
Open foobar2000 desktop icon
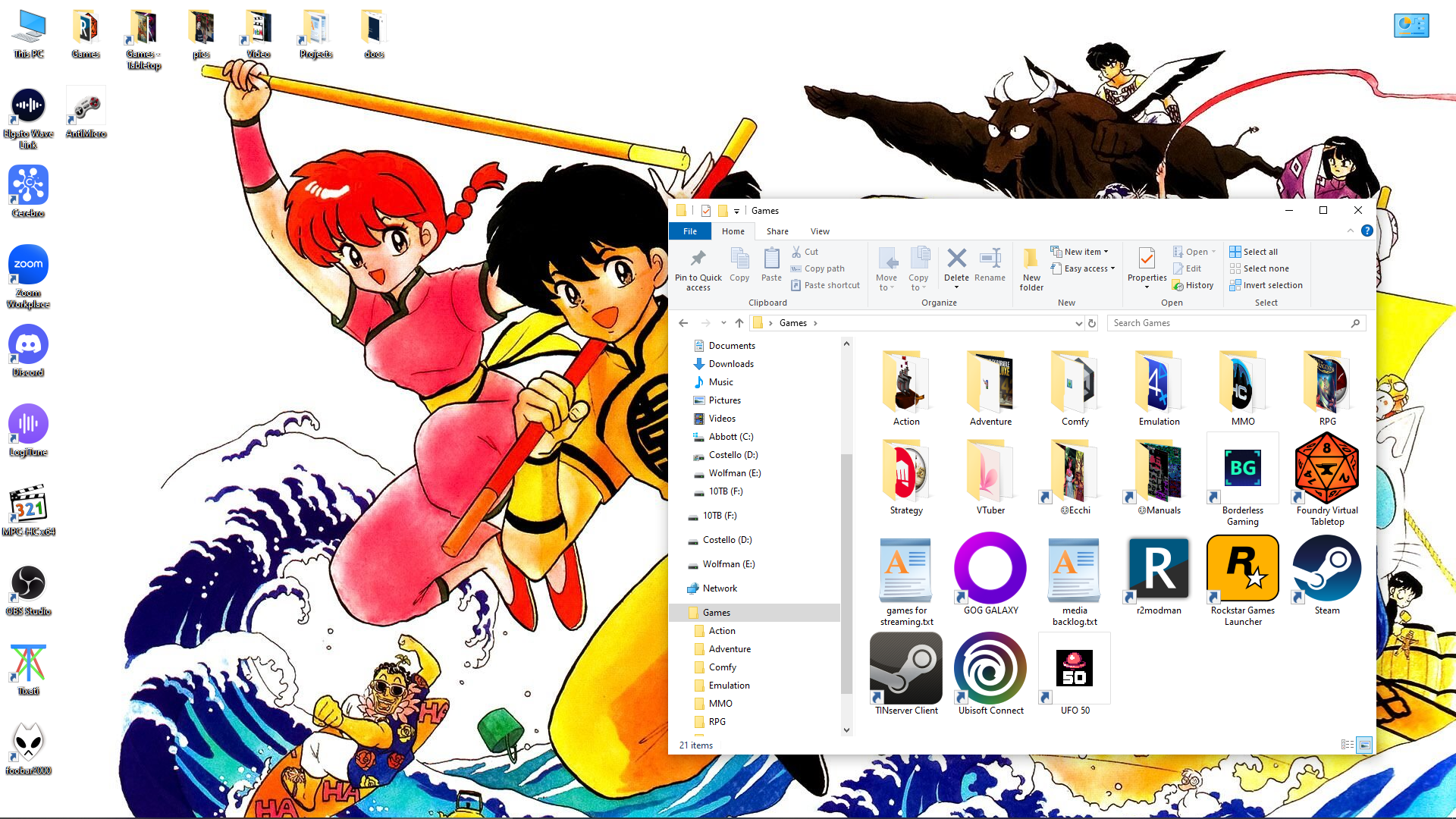[28, 748]
